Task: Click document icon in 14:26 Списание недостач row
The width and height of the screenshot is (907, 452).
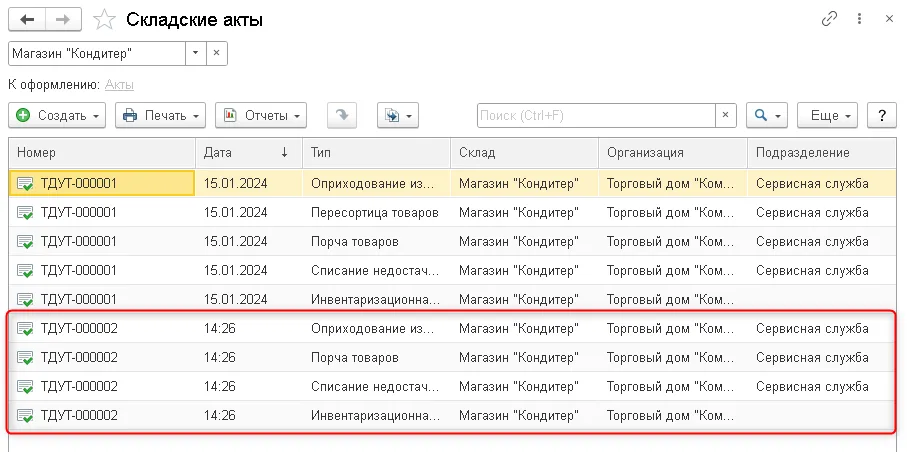Action: pos(25,387)
